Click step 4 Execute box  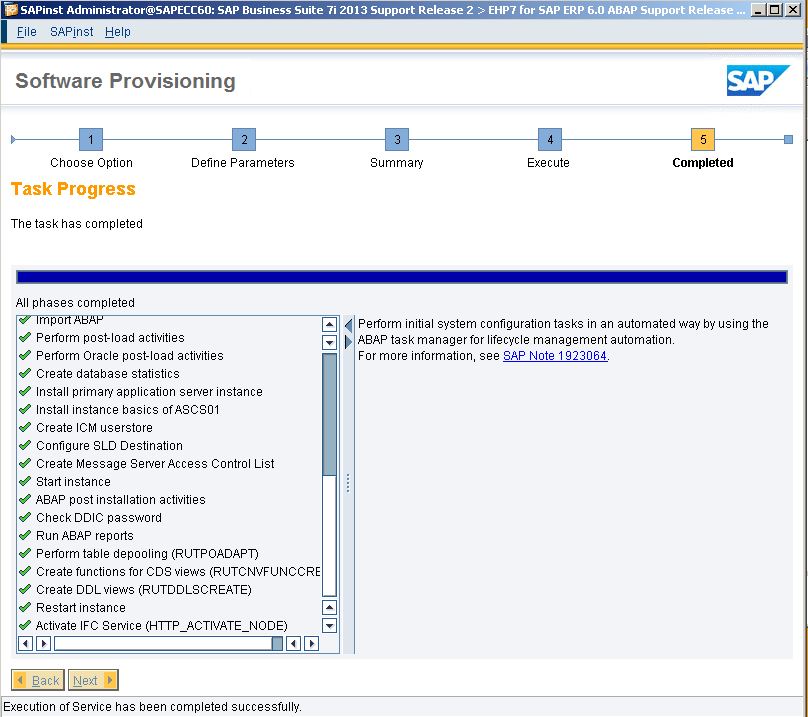(550, 139)
